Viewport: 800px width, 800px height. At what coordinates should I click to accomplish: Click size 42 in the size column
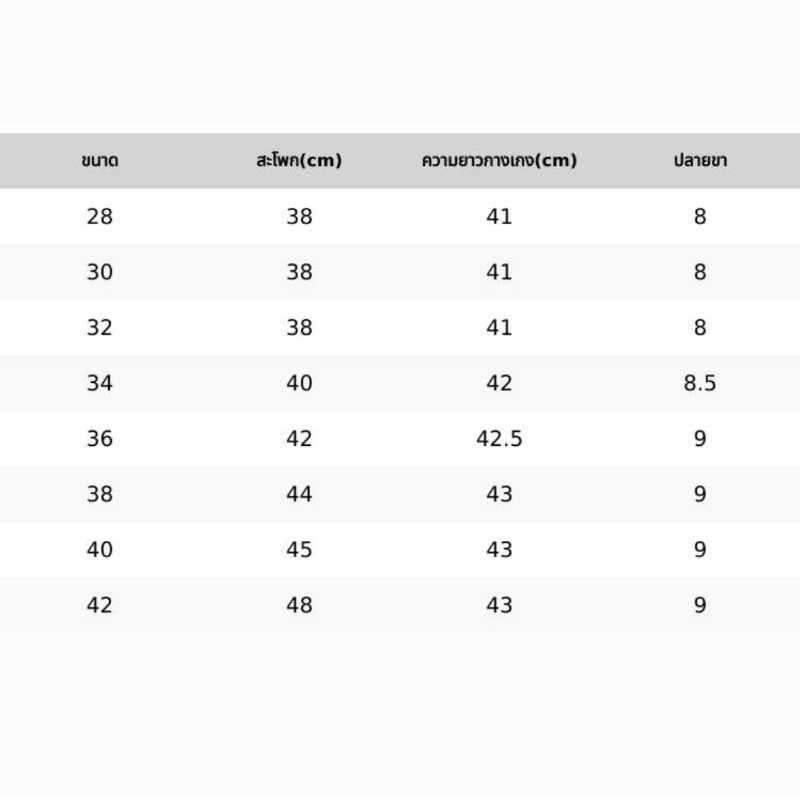point(99,606)
